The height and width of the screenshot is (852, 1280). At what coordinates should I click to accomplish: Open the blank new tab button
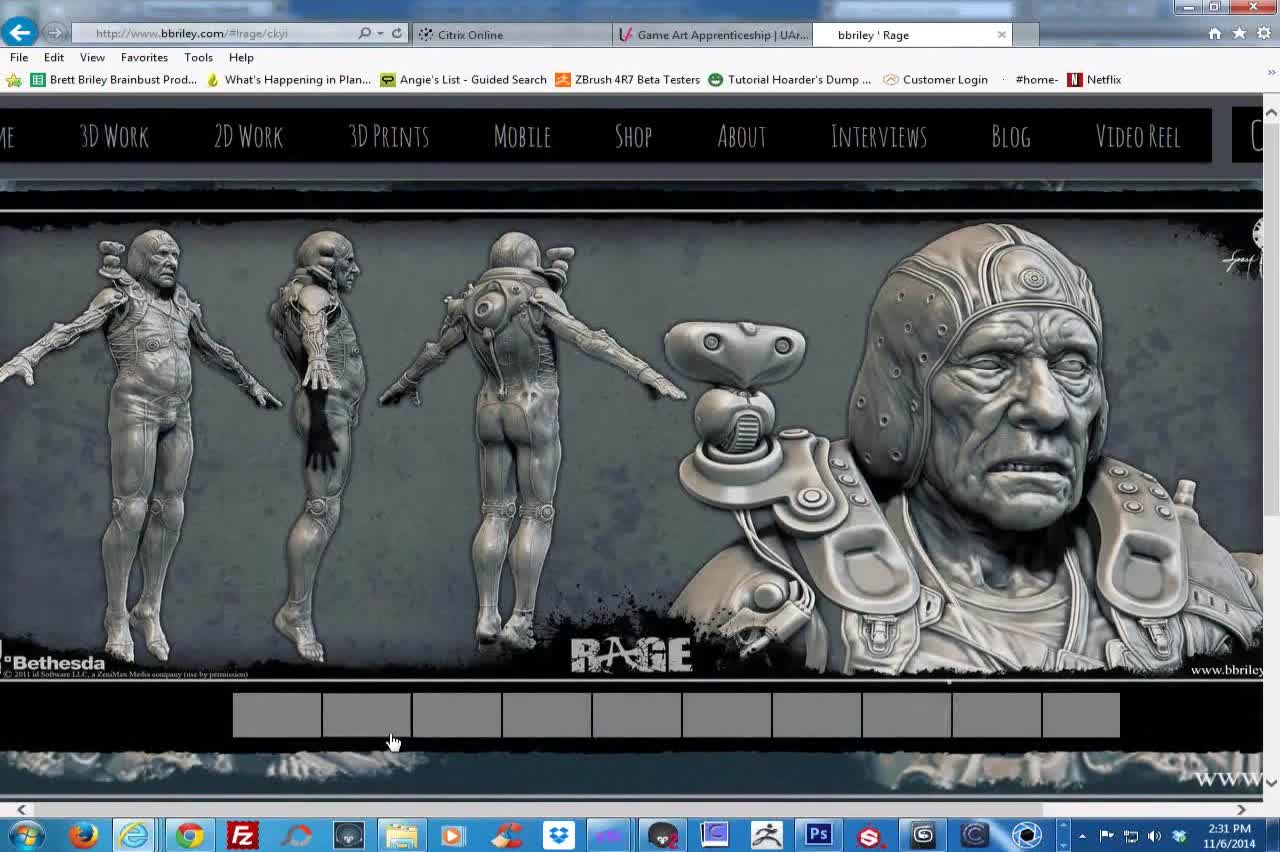coord(1026,35)
